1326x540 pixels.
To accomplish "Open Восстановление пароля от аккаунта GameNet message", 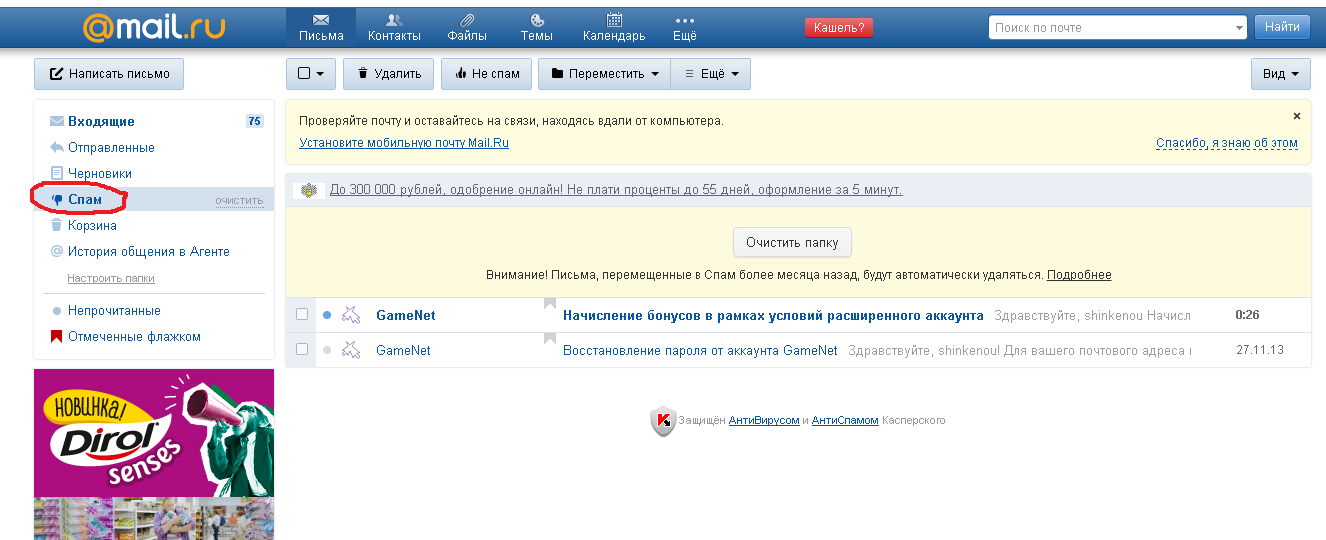I will click(x=700, y=351).
